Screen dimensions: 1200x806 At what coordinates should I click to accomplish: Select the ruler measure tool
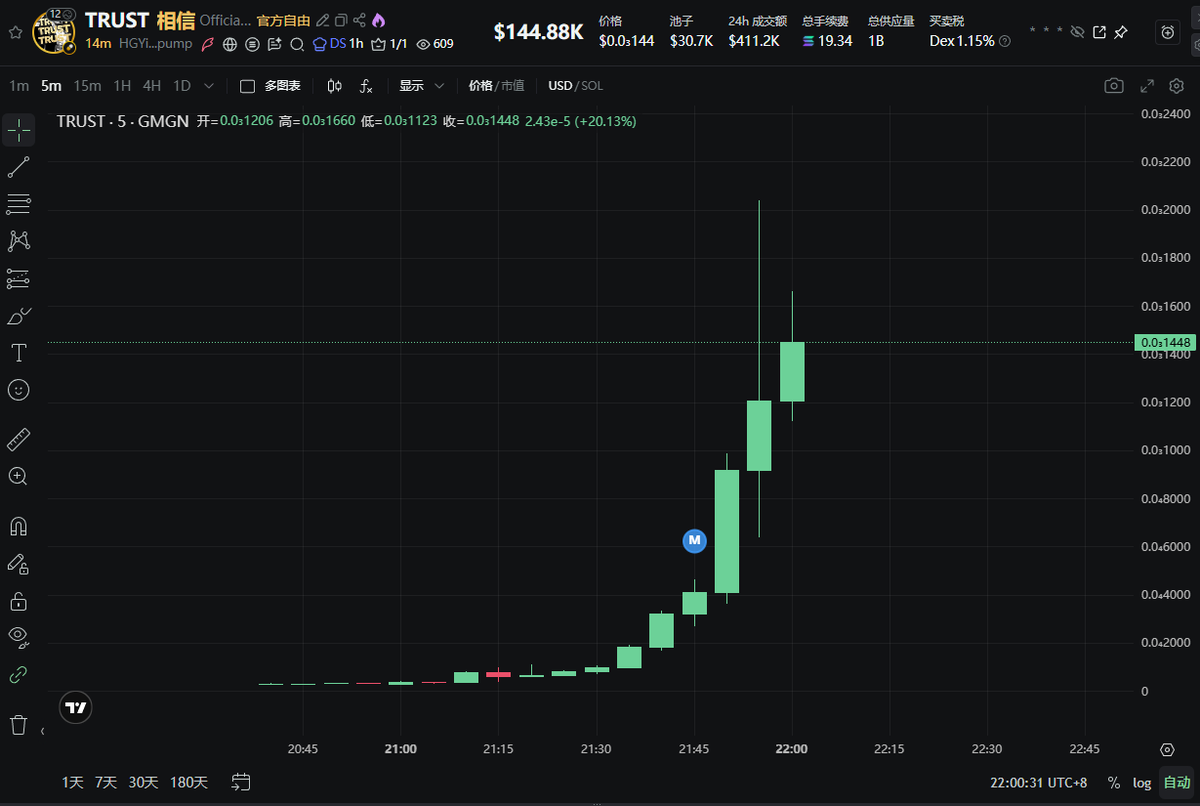[19, 438]
